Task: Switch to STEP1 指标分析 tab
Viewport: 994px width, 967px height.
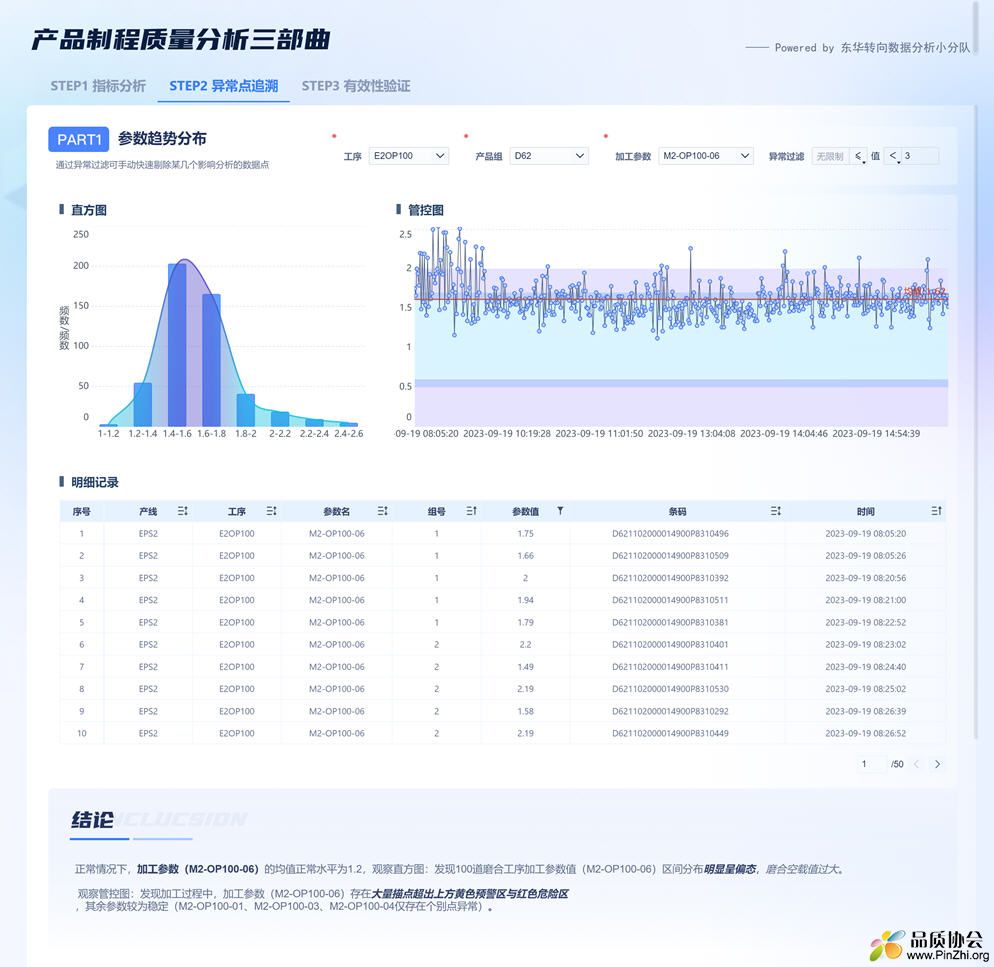Action: (98, 86)
